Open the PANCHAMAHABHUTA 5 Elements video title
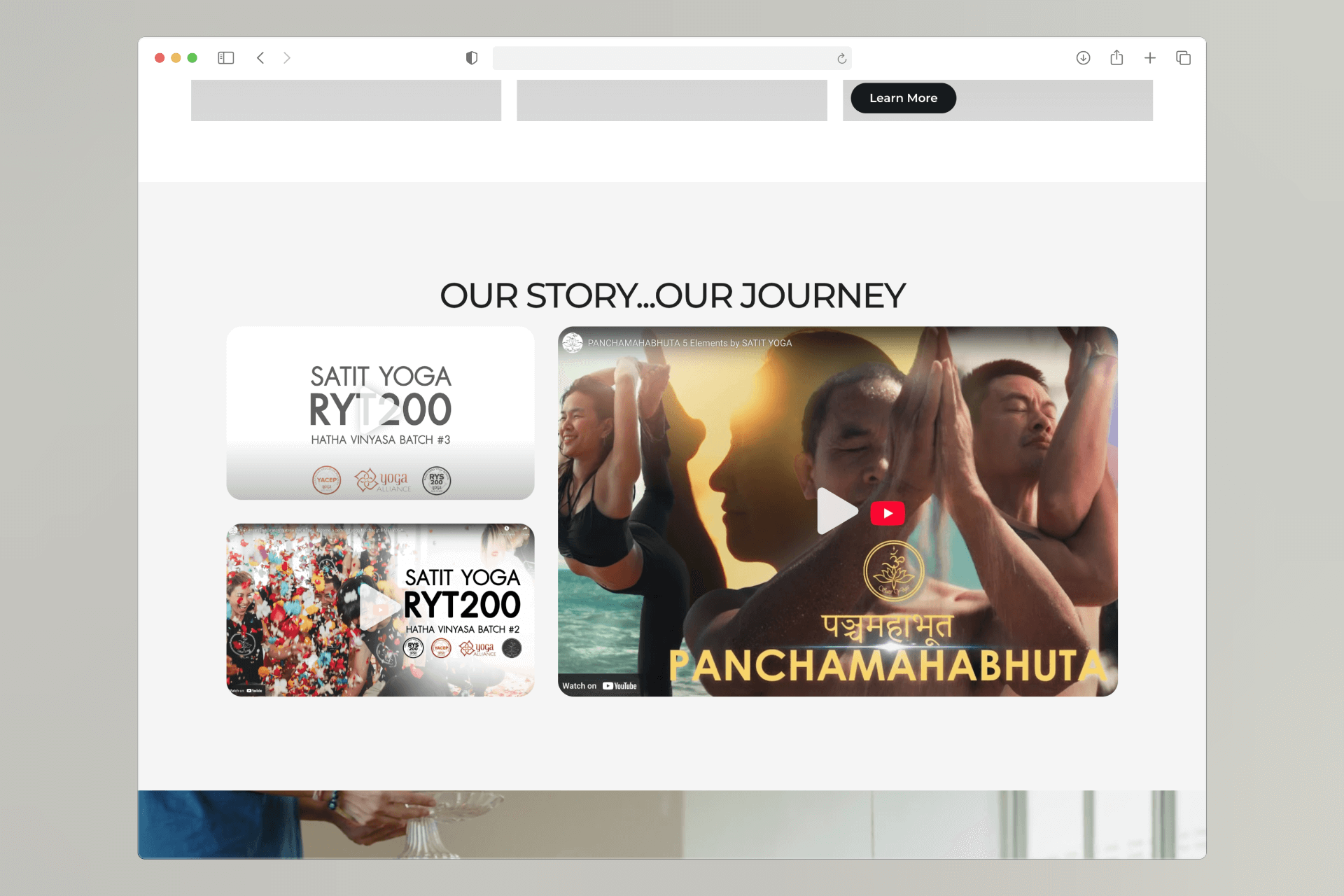 689,343
